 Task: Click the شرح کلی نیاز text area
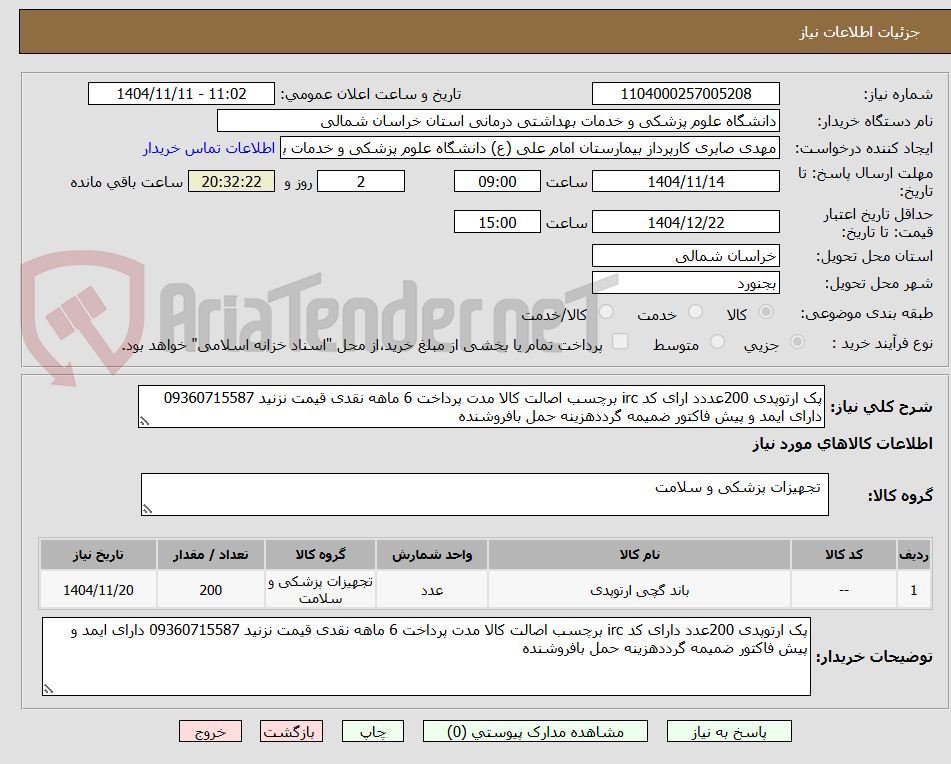[x=482, y=407]
